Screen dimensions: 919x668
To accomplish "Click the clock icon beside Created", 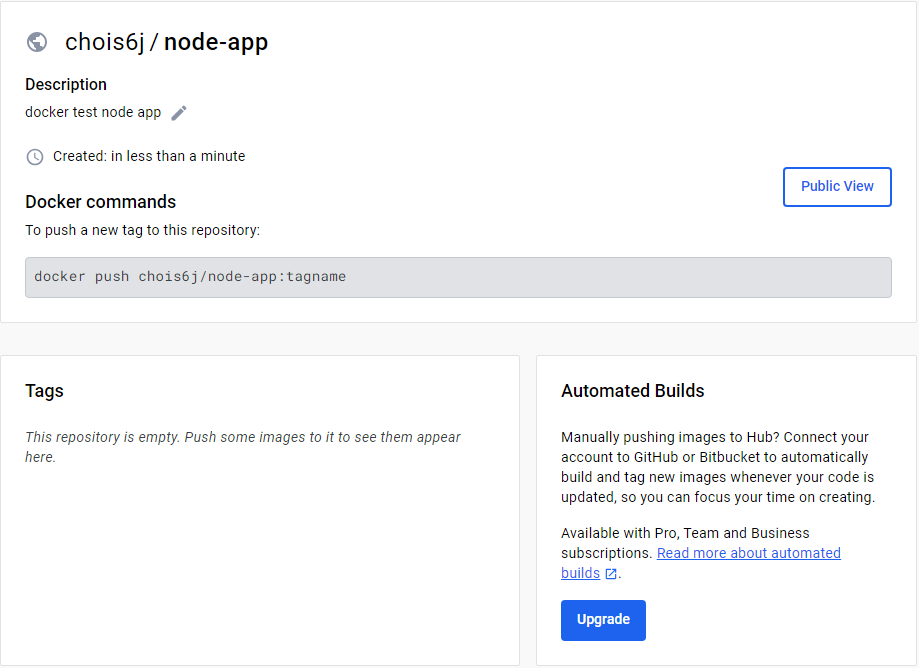I will pos(35,157).
